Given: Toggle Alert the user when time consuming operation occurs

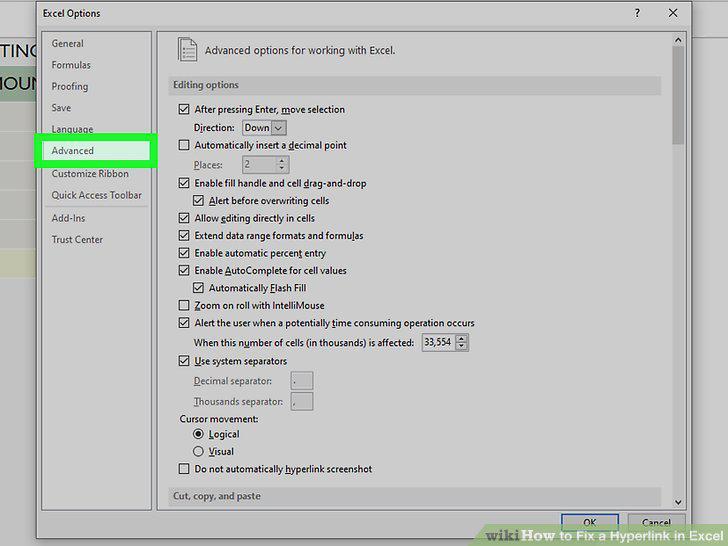Looking at the screenshot, I should tap(184, 323).
